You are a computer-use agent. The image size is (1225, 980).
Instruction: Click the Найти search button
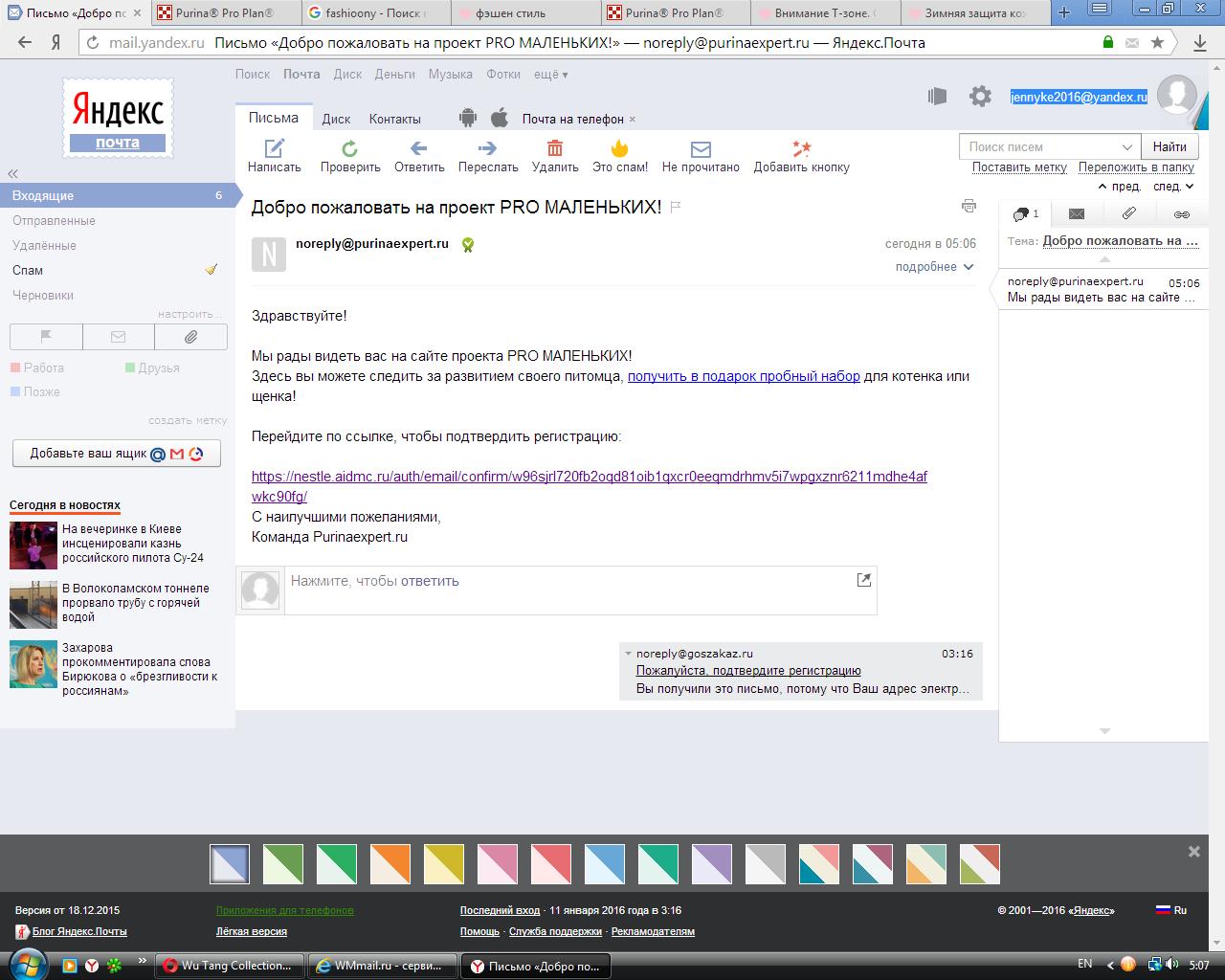1169,146
